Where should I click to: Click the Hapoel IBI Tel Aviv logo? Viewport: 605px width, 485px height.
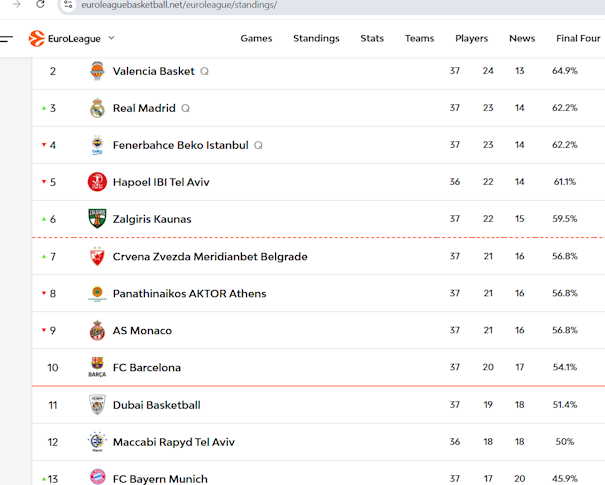coord(97,182)
